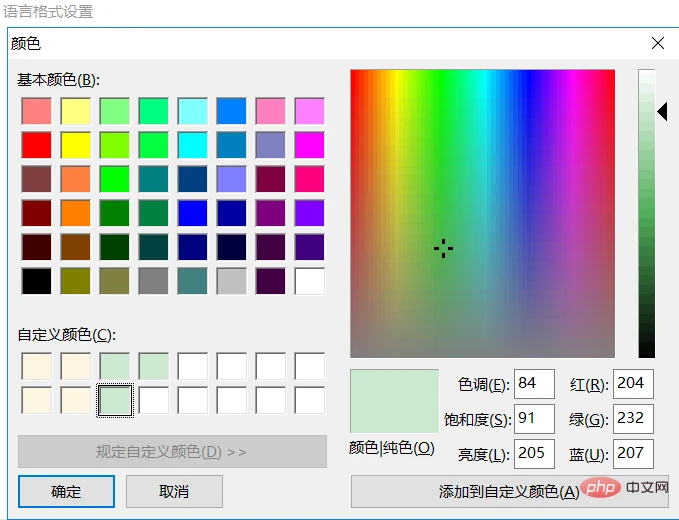Select the white basic color swatch
This screenshot has width=679, height=520.
click(x=309, y=281)
